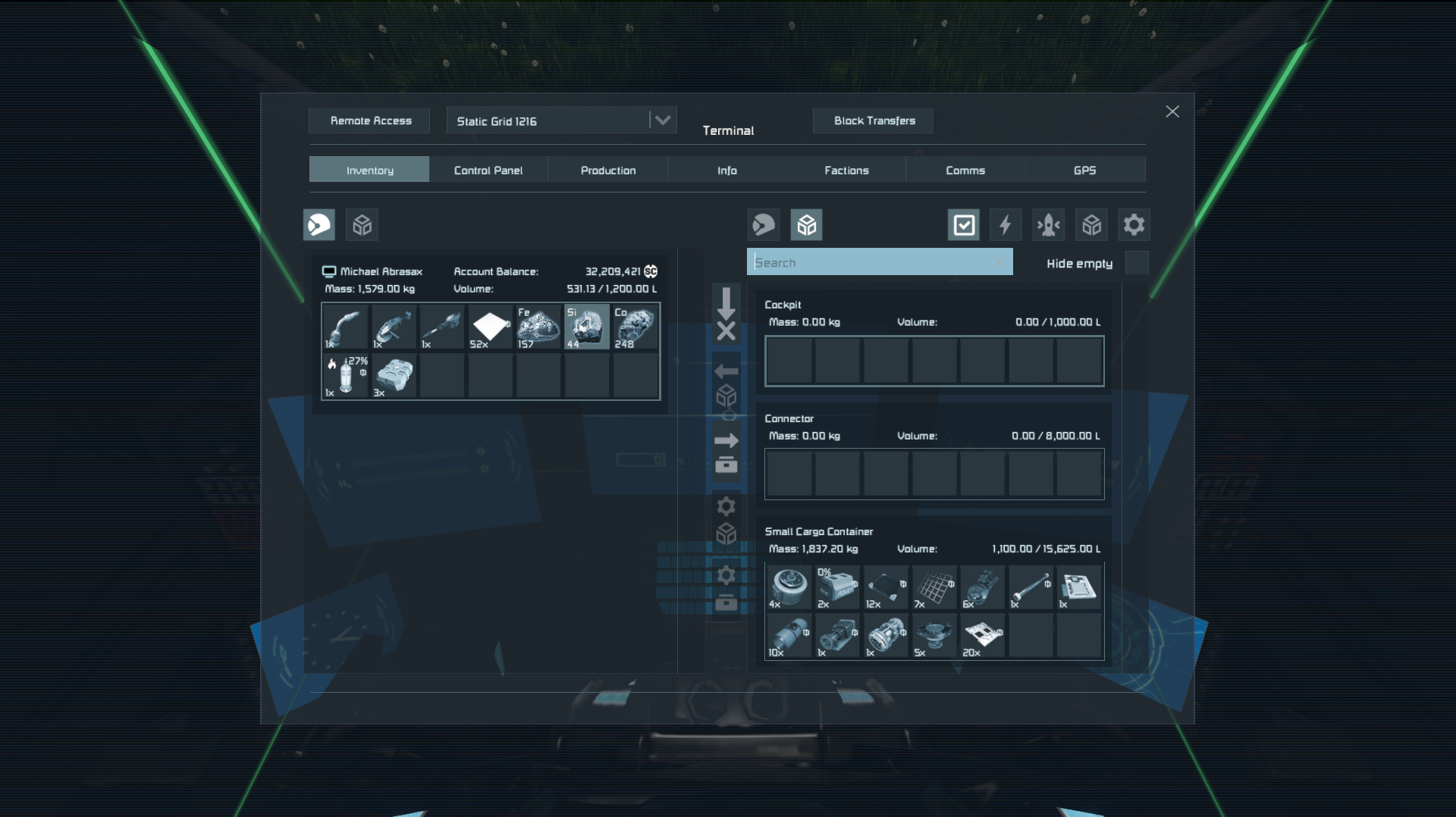The height and width of the screenshot is (817, 1456).
Task: Select the Fe iron ore stack
Action: (x=538, y=327)
